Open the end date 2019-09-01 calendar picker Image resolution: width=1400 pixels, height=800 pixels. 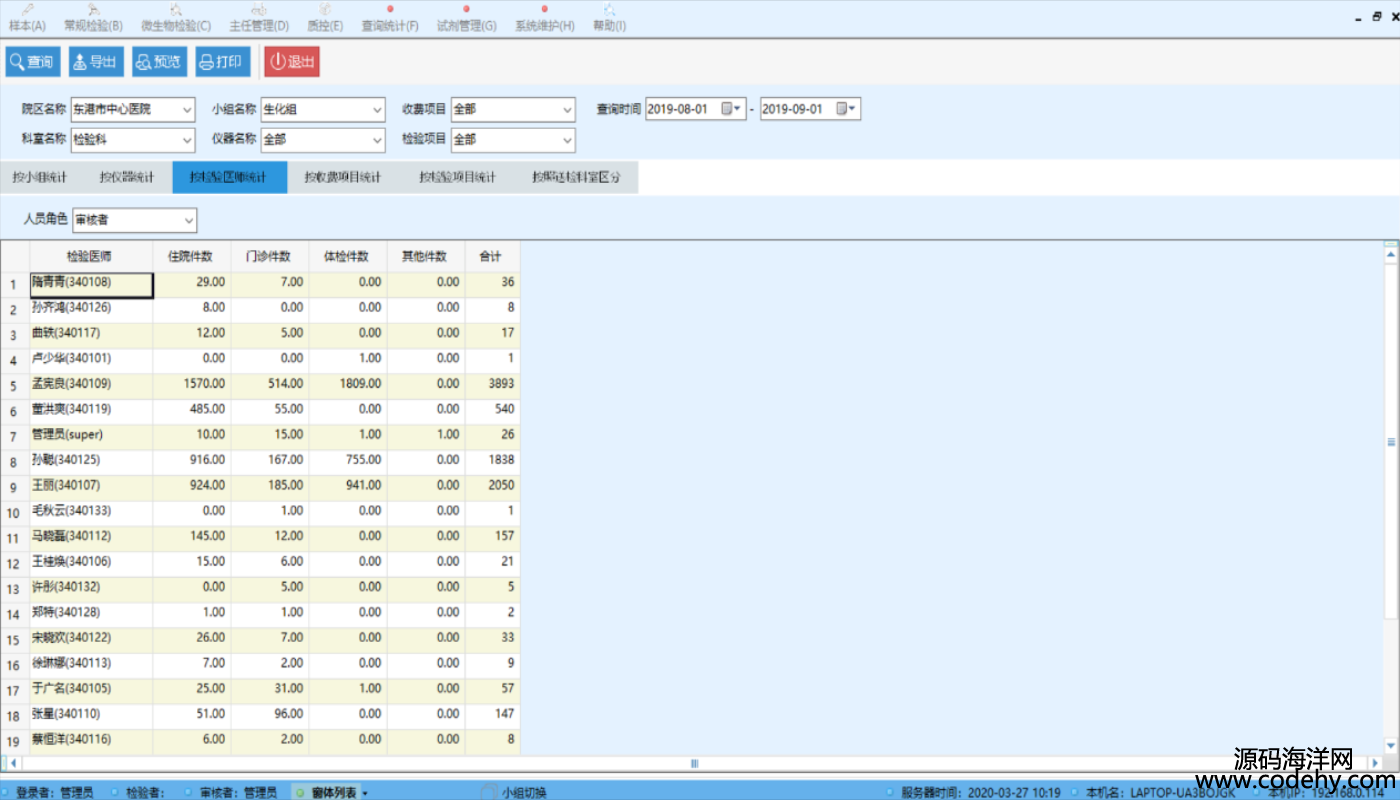(x=848, y=109)
